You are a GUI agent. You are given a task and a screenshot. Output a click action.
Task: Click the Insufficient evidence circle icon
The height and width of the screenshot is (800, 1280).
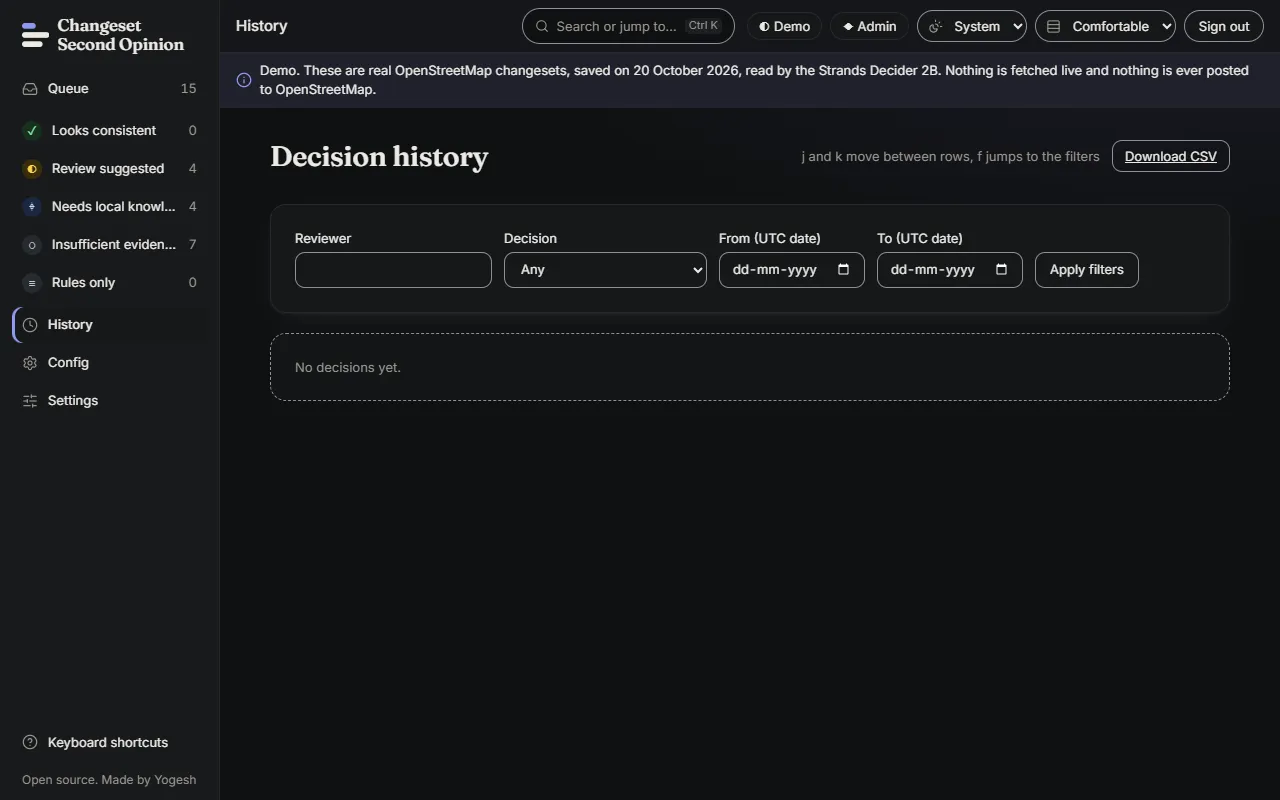(32, 245)
